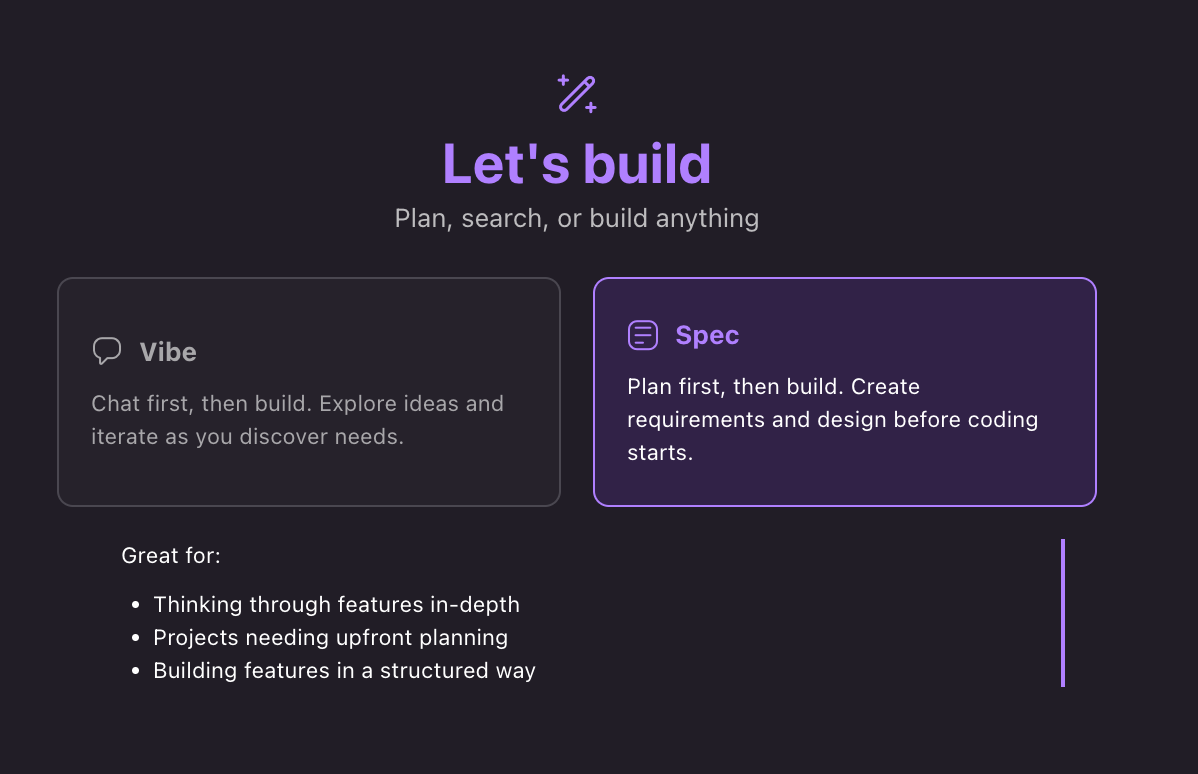
Task: Select the Spec mode card
Action: [x=844, y=392]
